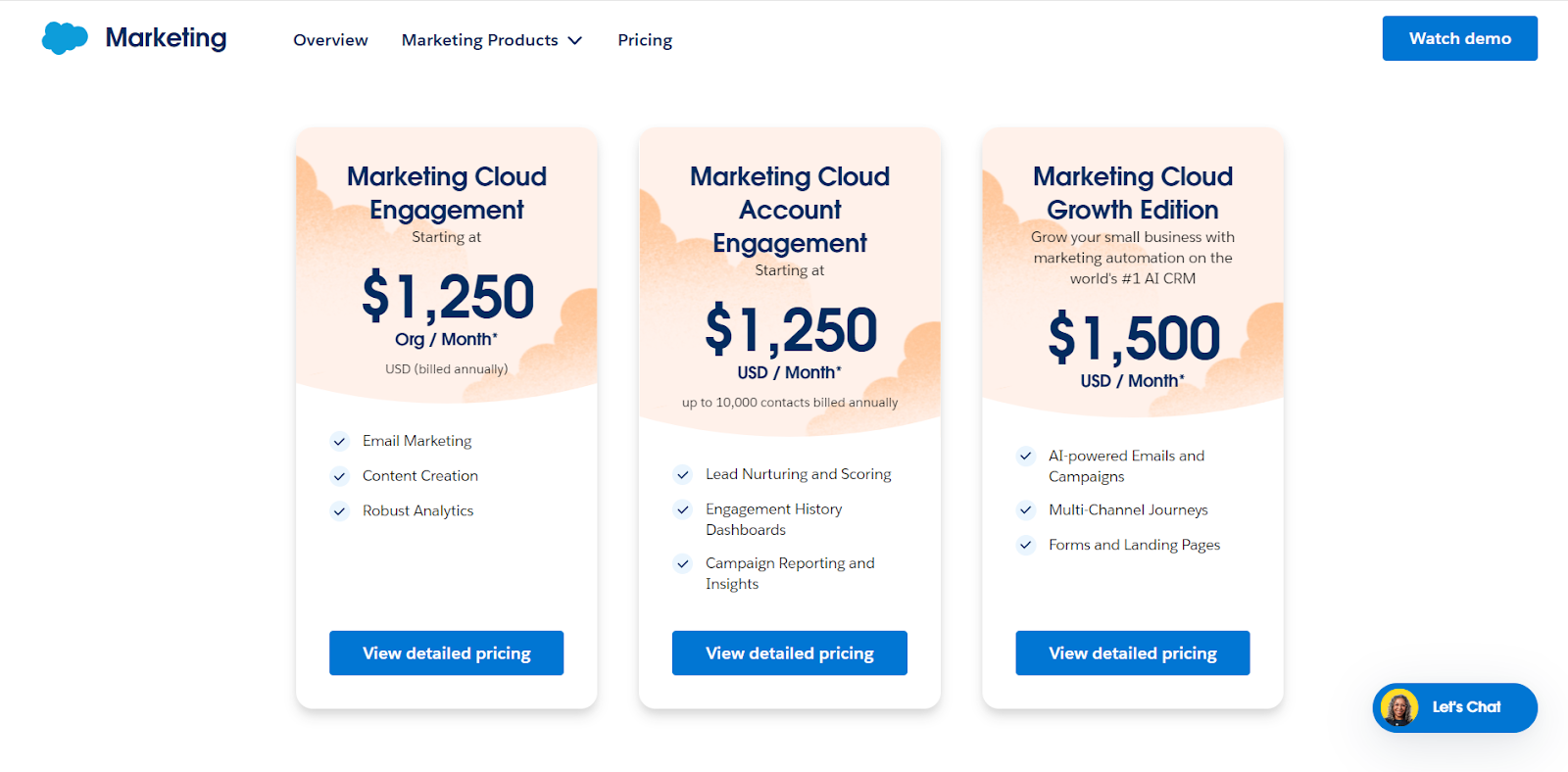Click the checkmark beside Lead Nurturing and Scoring
Screen dimensions: 1568x772
pyautogui.click(x=683, y=474)
